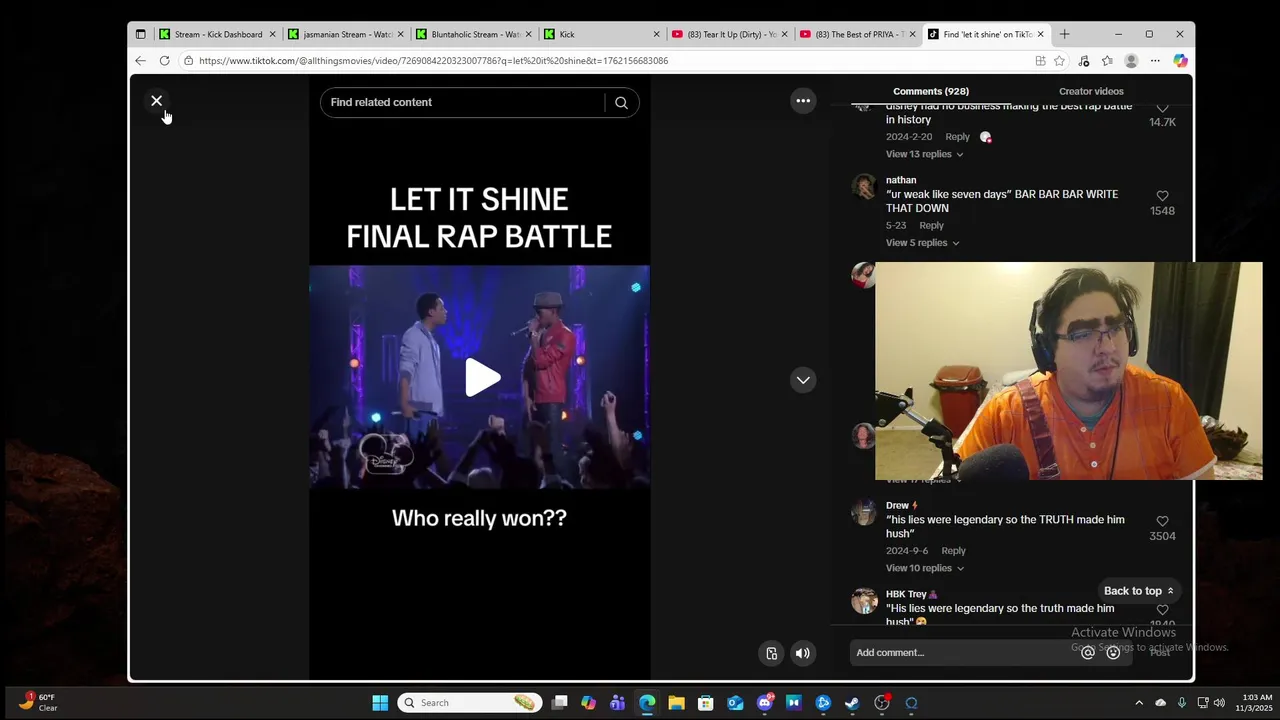Launch Copilot from the taskbar
This screenshot has width=1280, height=720.
(588, 703)
